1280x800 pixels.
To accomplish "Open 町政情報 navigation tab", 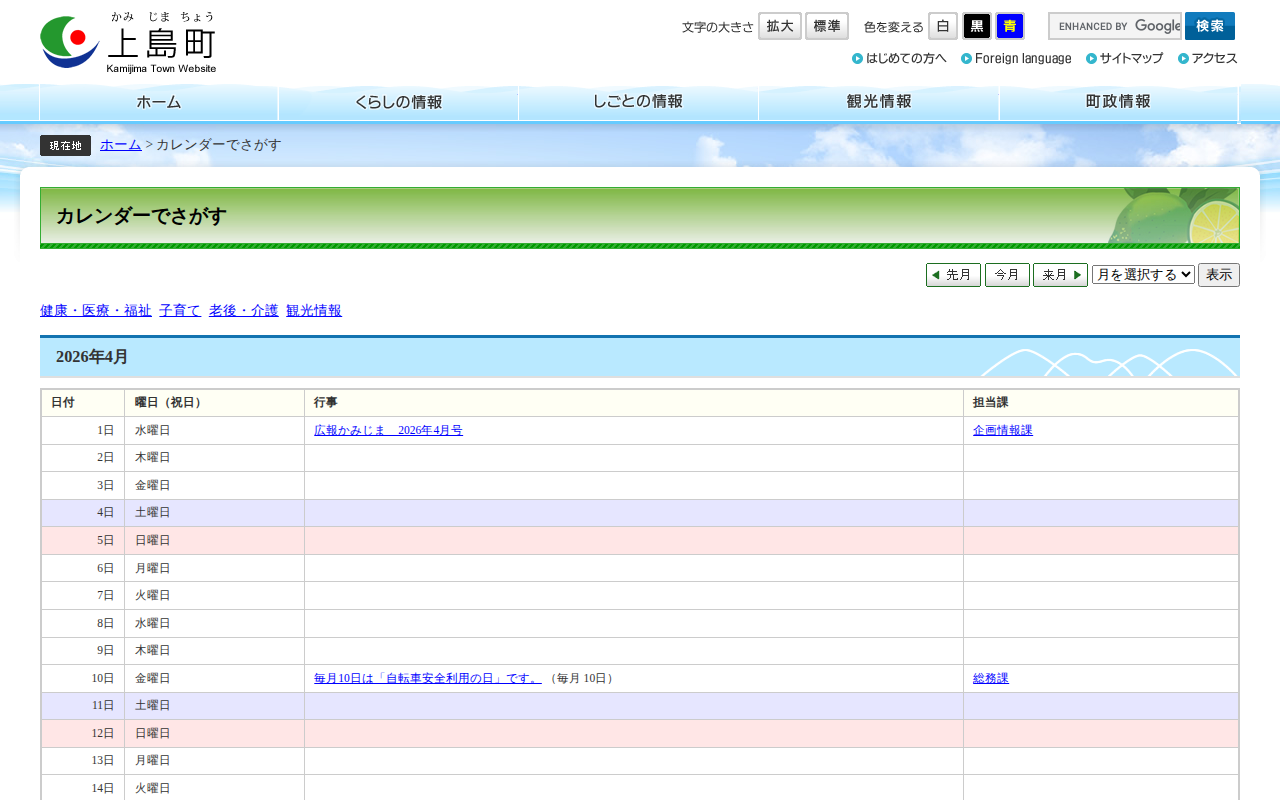I will tap(1119, 102).
